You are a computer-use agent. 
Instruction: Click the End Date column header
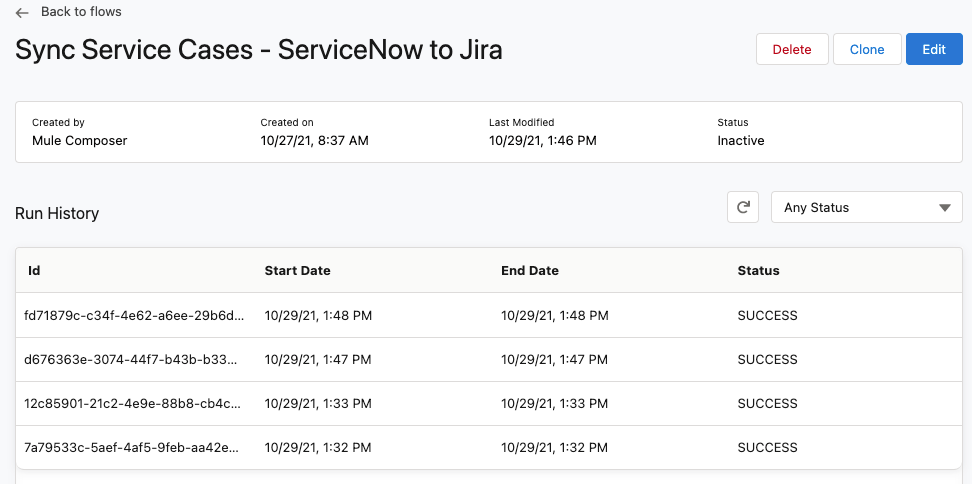coord(529,270)
